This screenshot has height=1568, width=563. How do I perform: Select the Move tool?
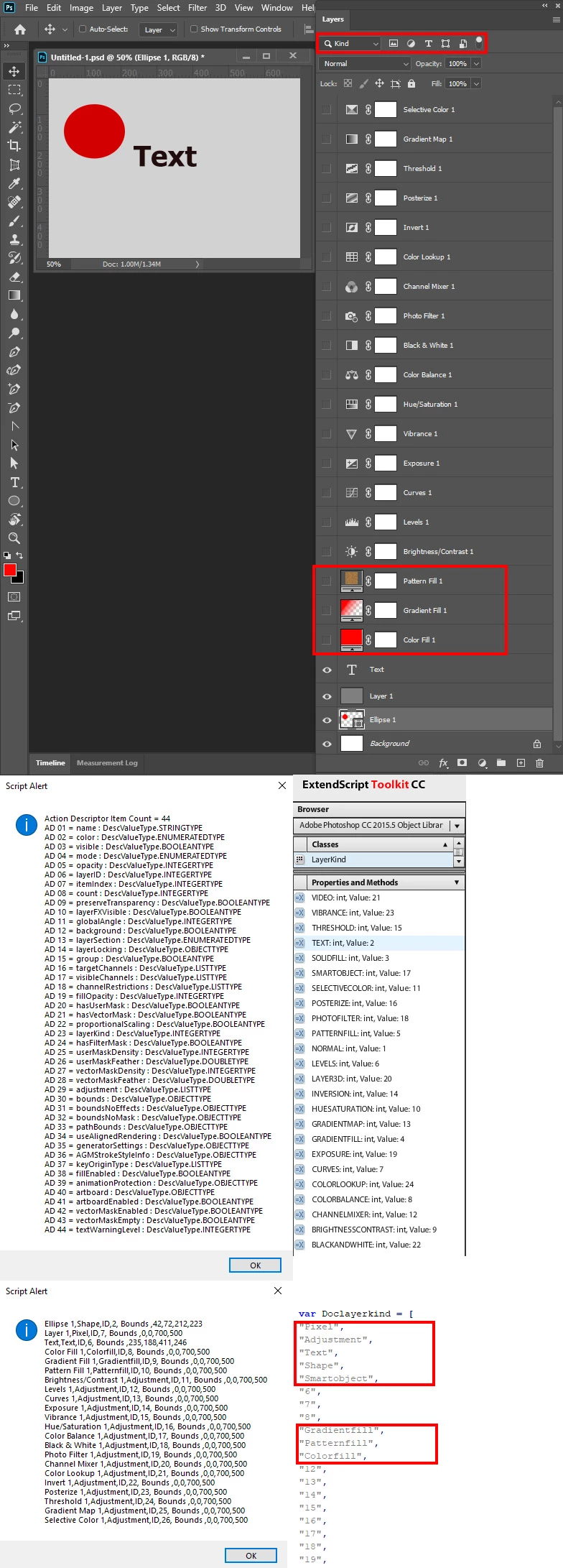(14, 71)
